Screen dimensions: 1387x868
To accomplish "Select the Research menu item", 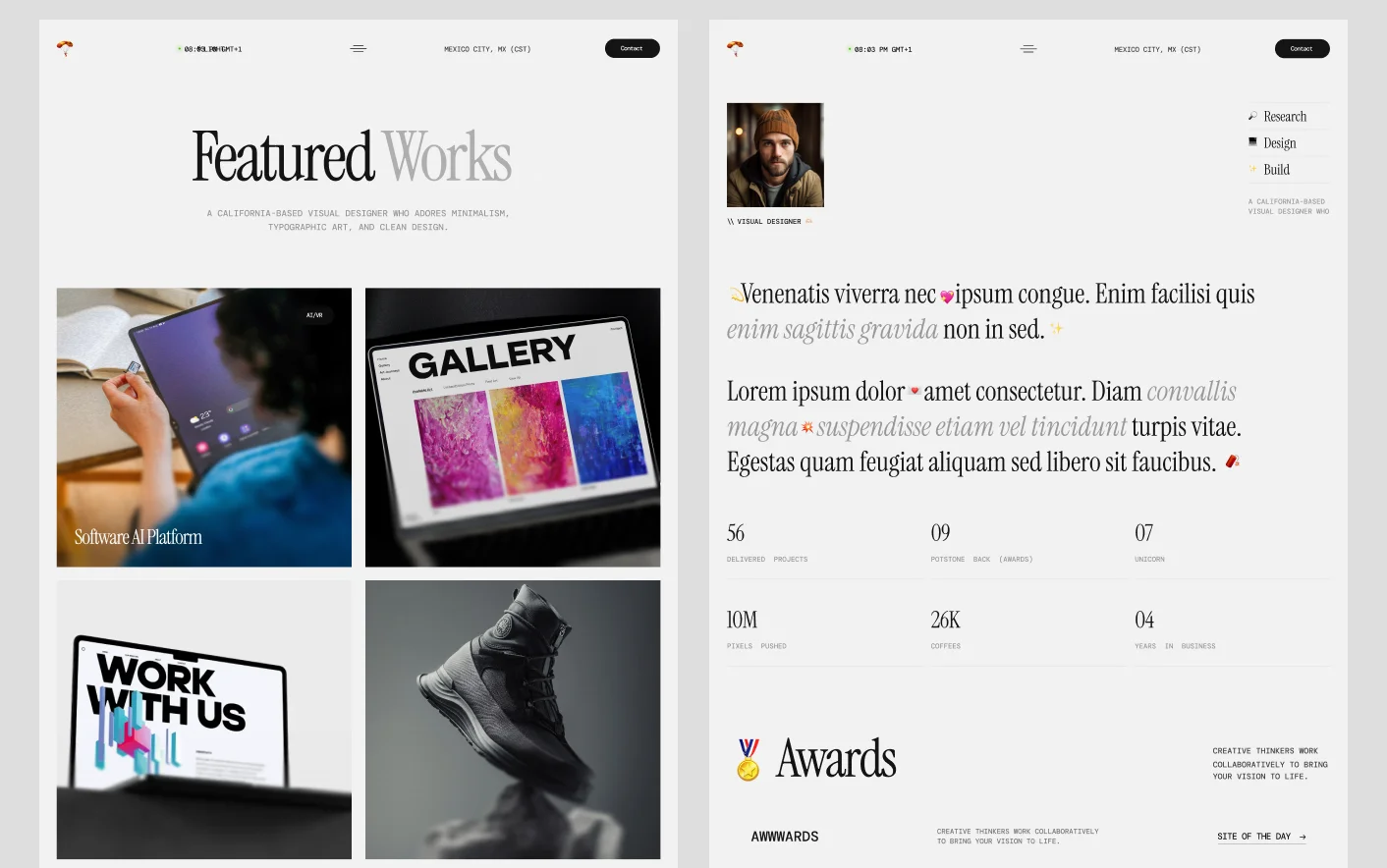I will point(1285,117).
